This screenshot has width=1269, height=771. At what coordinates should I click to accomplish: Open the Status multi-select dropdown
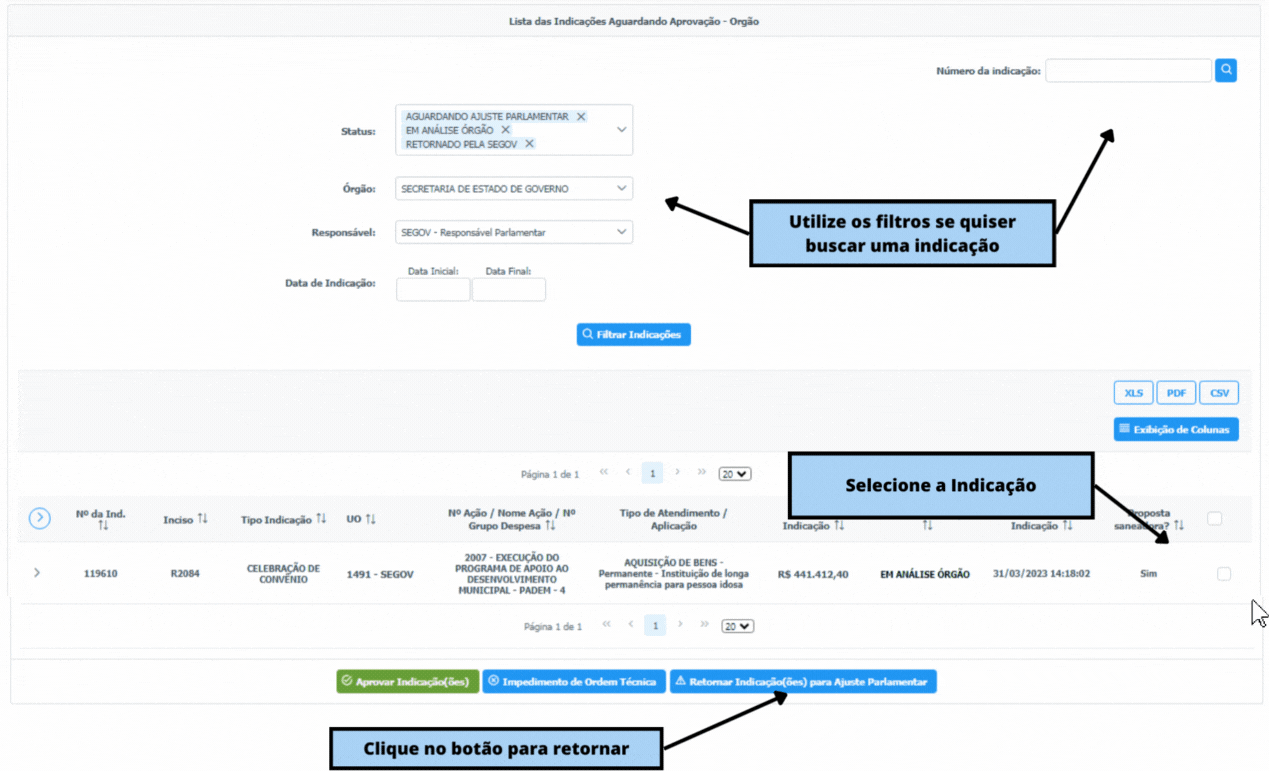click(x=621, y=130)
